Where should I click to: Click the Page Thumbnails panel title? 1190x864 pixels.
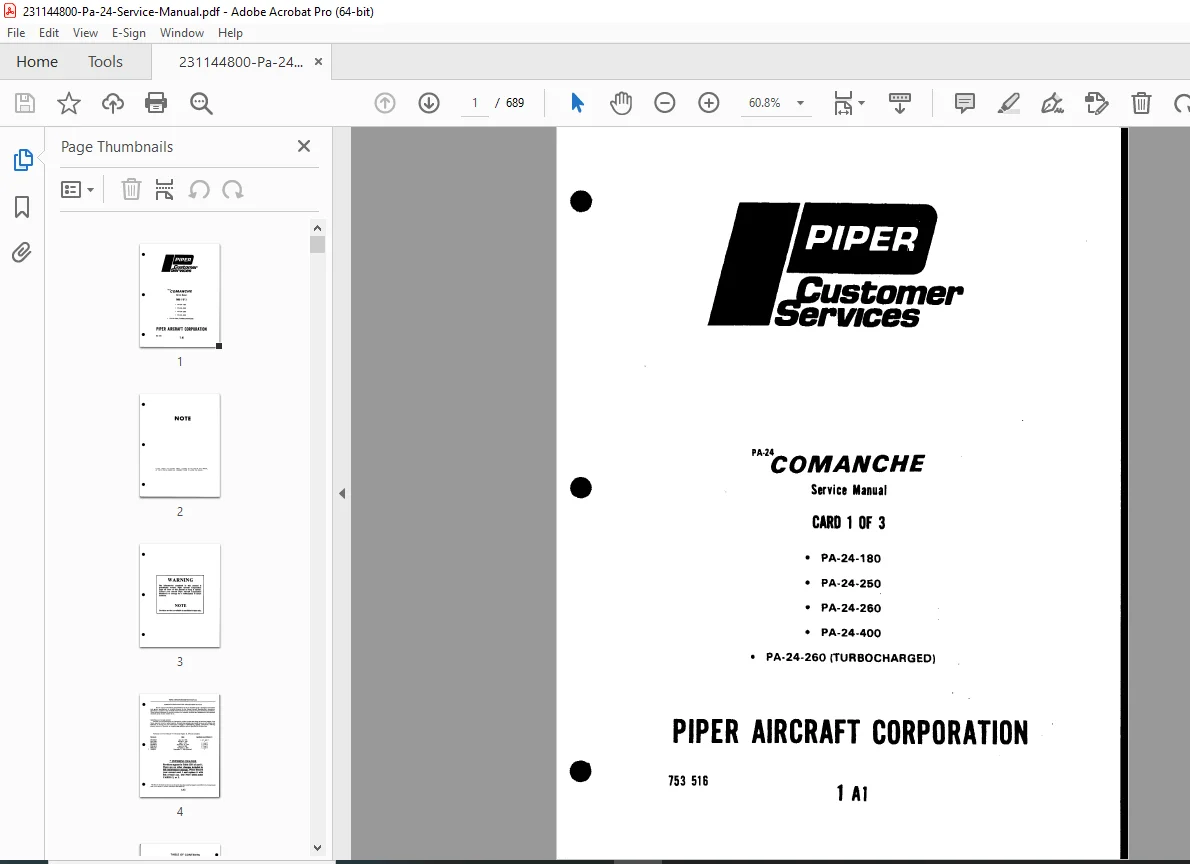117,147
